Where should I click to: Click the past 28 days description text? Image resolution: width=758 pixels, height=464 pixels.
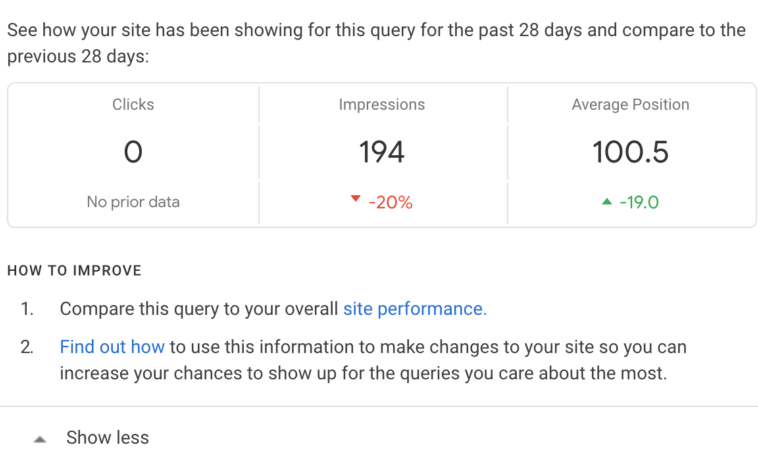[376, 43]
